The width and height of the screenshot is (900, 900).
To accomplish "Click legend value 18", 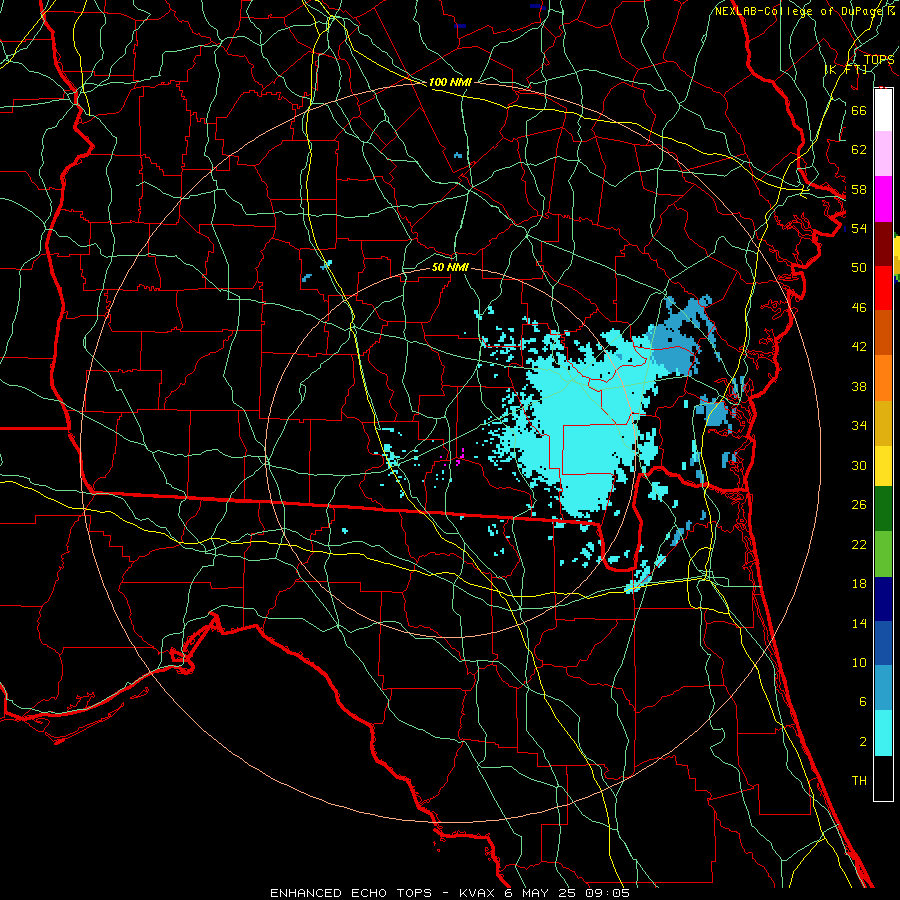I will (x=859, y=584).
